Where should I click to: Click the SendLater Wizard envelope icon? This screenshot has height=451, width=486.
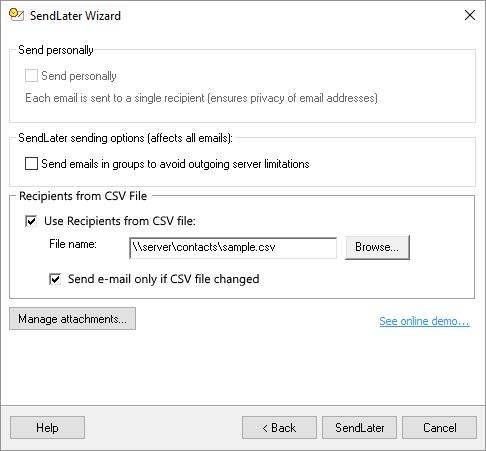[16, 15]
